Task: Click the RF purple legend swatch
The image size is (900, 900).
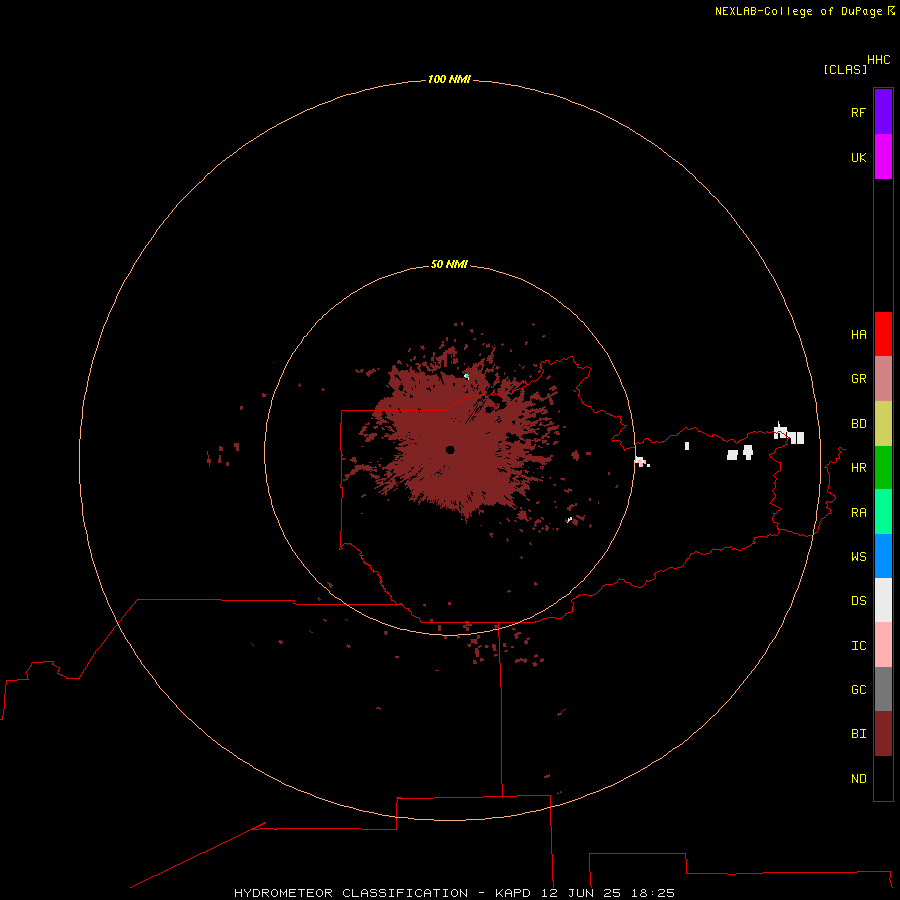Action: [883, 112]
